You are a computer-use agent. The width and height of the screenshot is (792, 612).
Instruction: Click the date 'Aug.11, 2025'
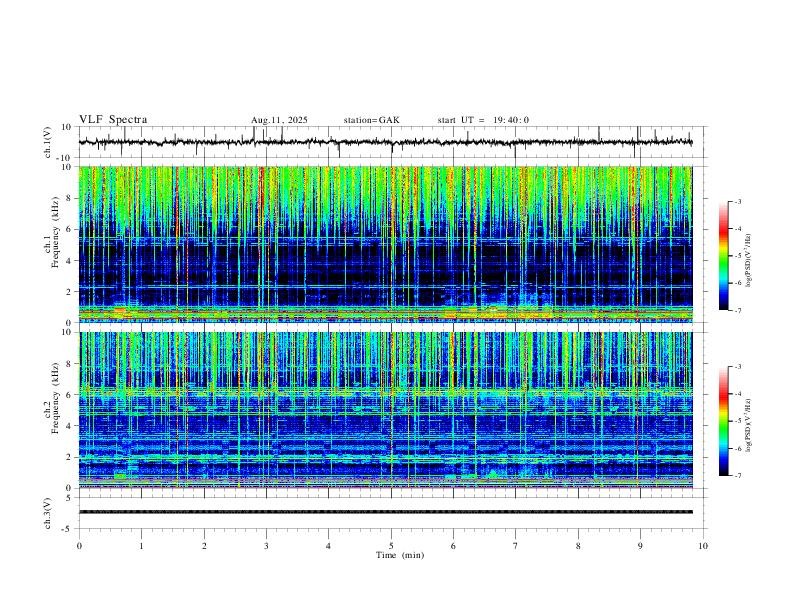point(279,120)
